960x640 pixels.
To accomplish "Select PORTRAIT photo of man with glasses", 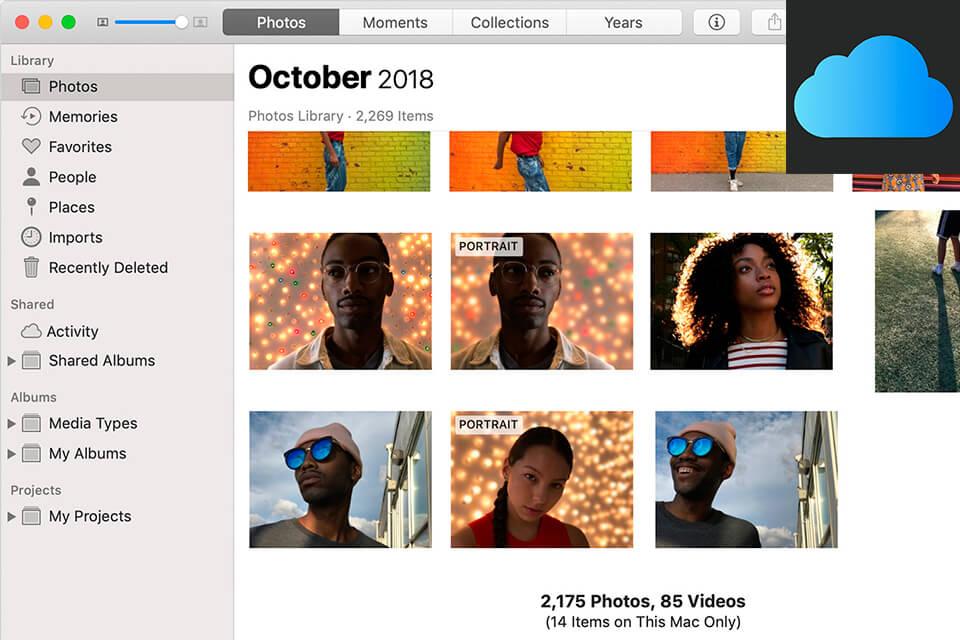I will 542,301.
